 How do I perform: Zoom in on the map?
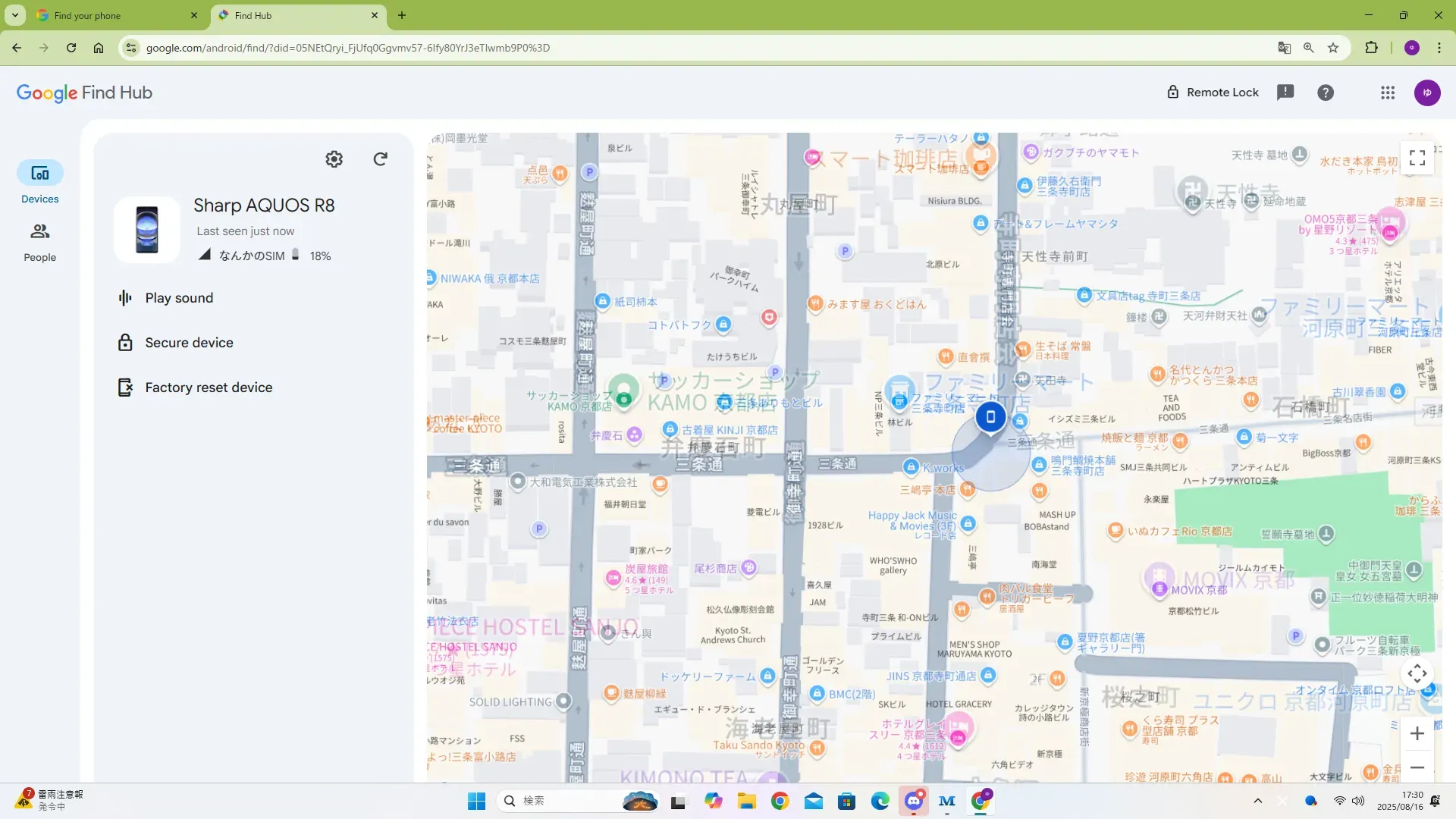point(1417,733)
